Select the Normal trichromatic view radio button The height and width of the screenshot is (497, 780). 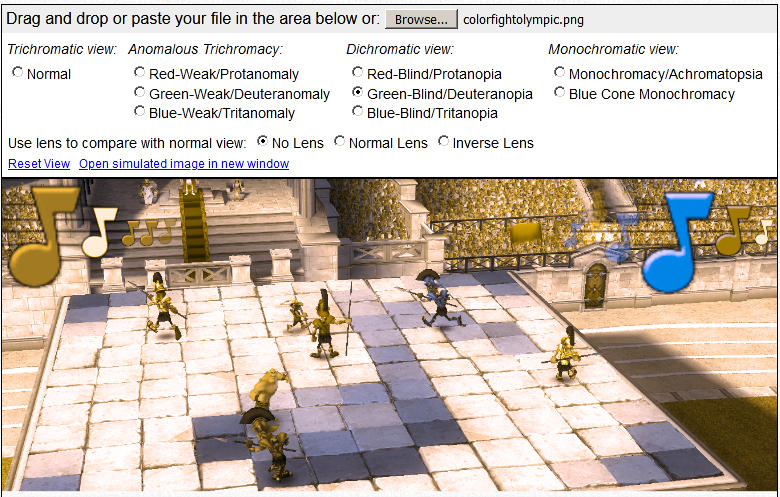coord(17,72)
